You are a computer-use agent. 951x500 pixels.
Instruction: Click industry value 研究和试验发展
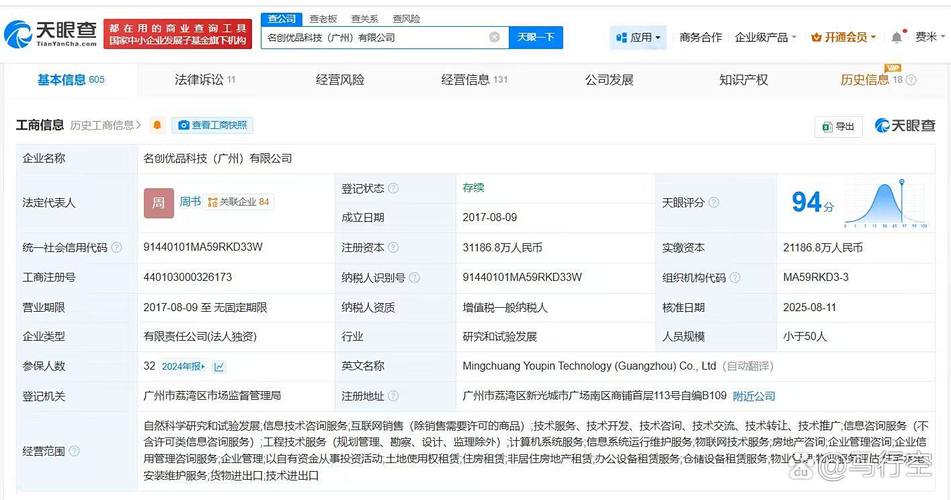pos(500,337)
